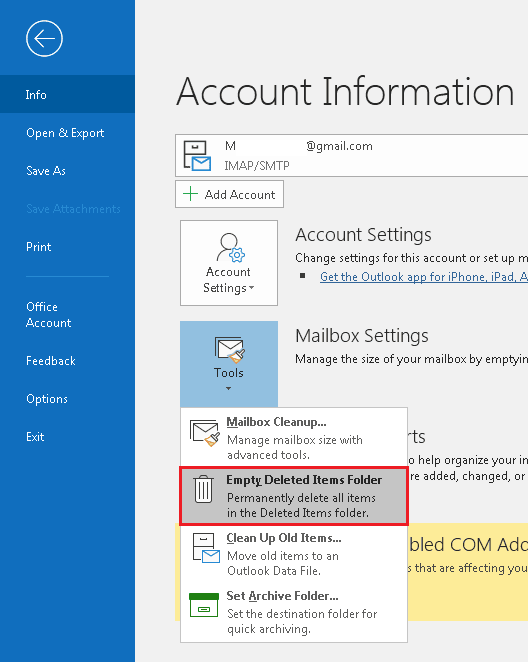
Task: Click the Add Account button
Action: click(229, 194)
